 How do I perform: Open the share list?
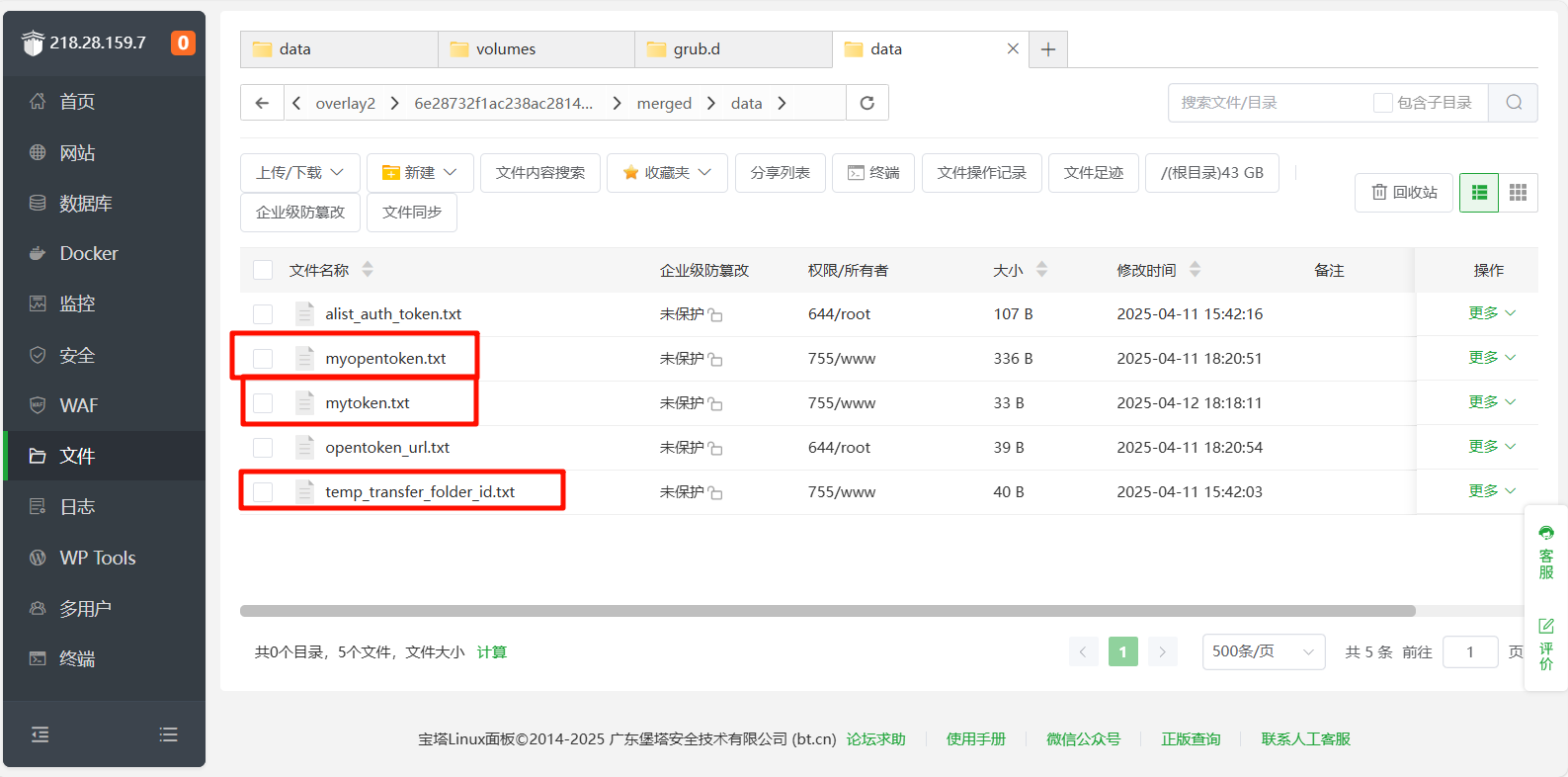click(781, 173)
